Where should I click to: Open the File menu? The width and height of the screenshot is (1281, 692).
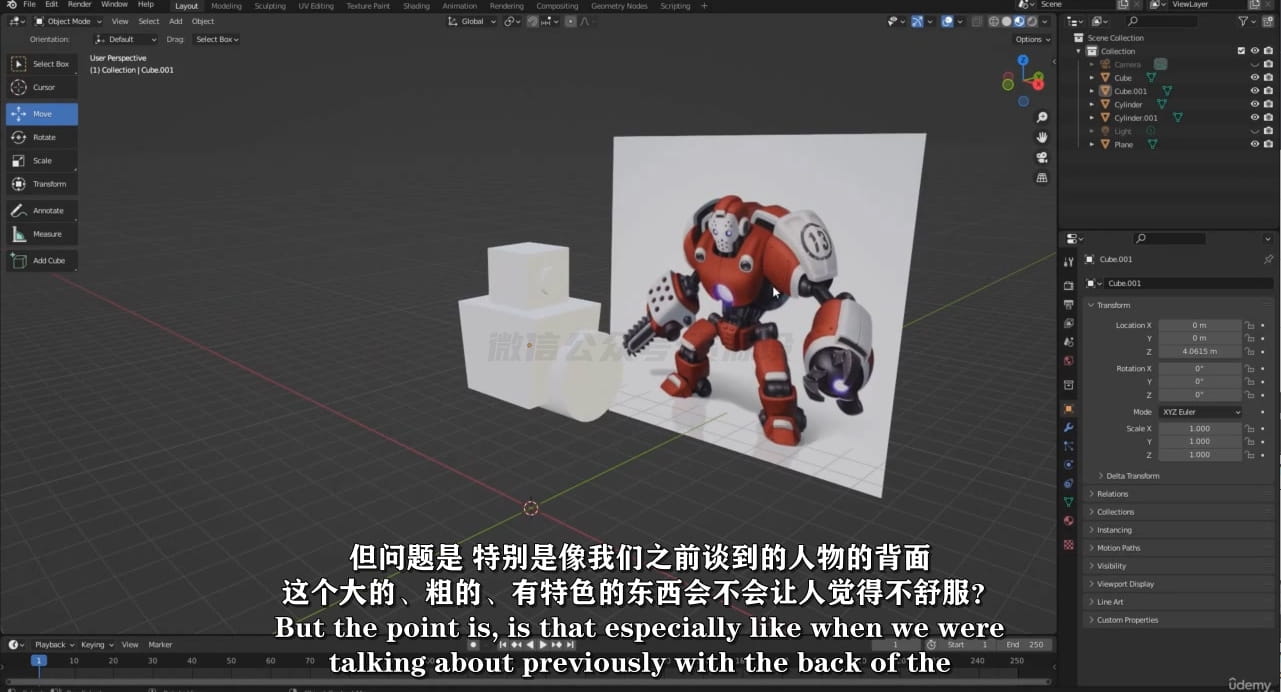pos(29,5)
